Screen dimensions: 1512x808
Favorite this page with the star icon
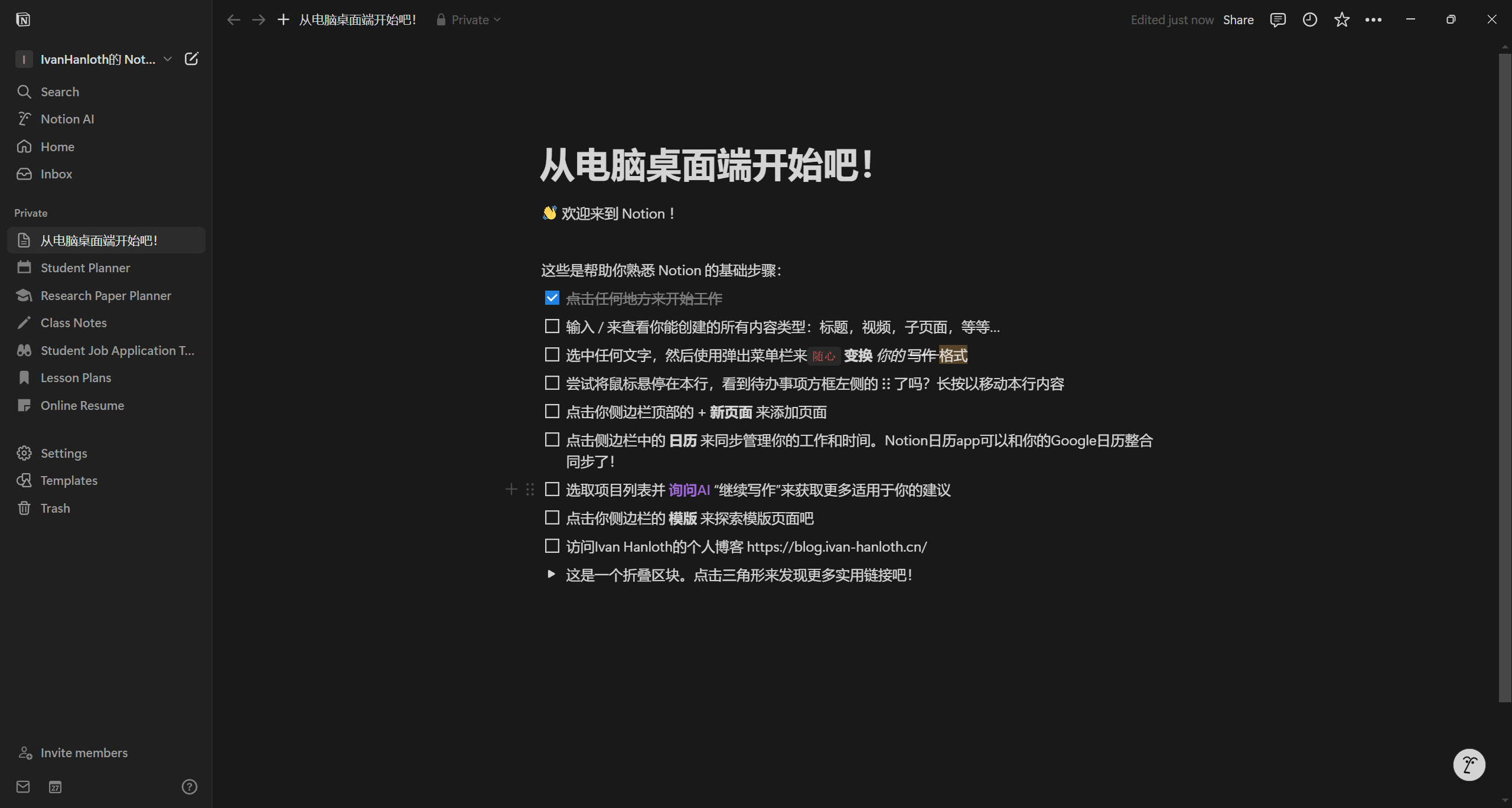click(1341, 19)
